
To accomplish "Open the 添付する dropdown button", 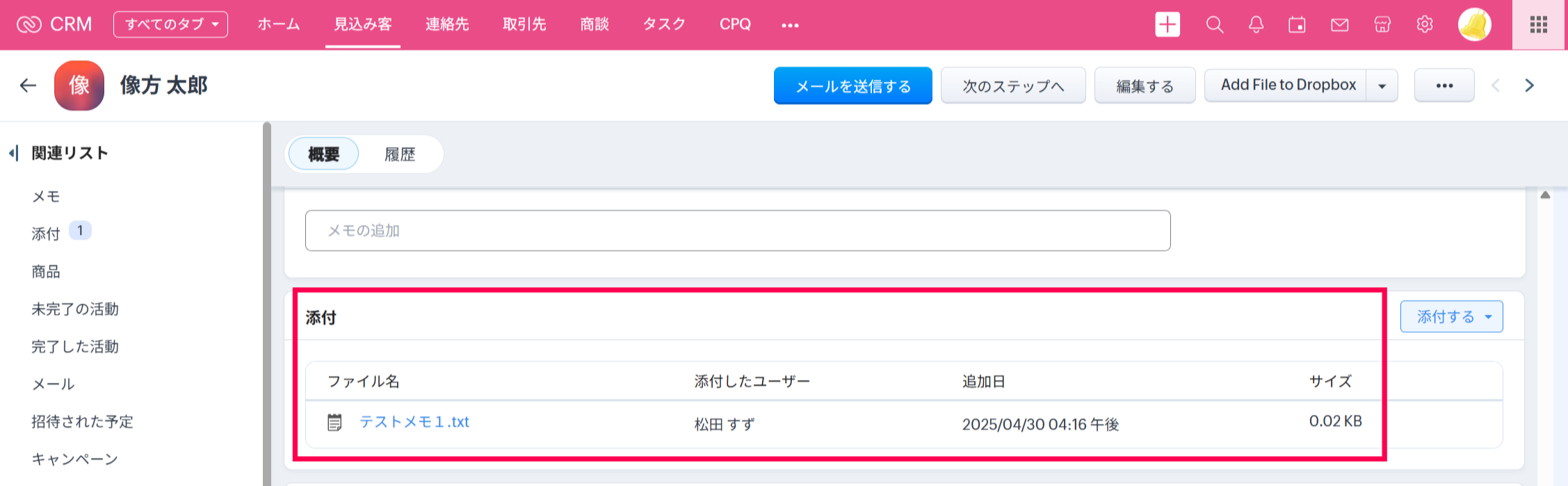I will 1451,317.
